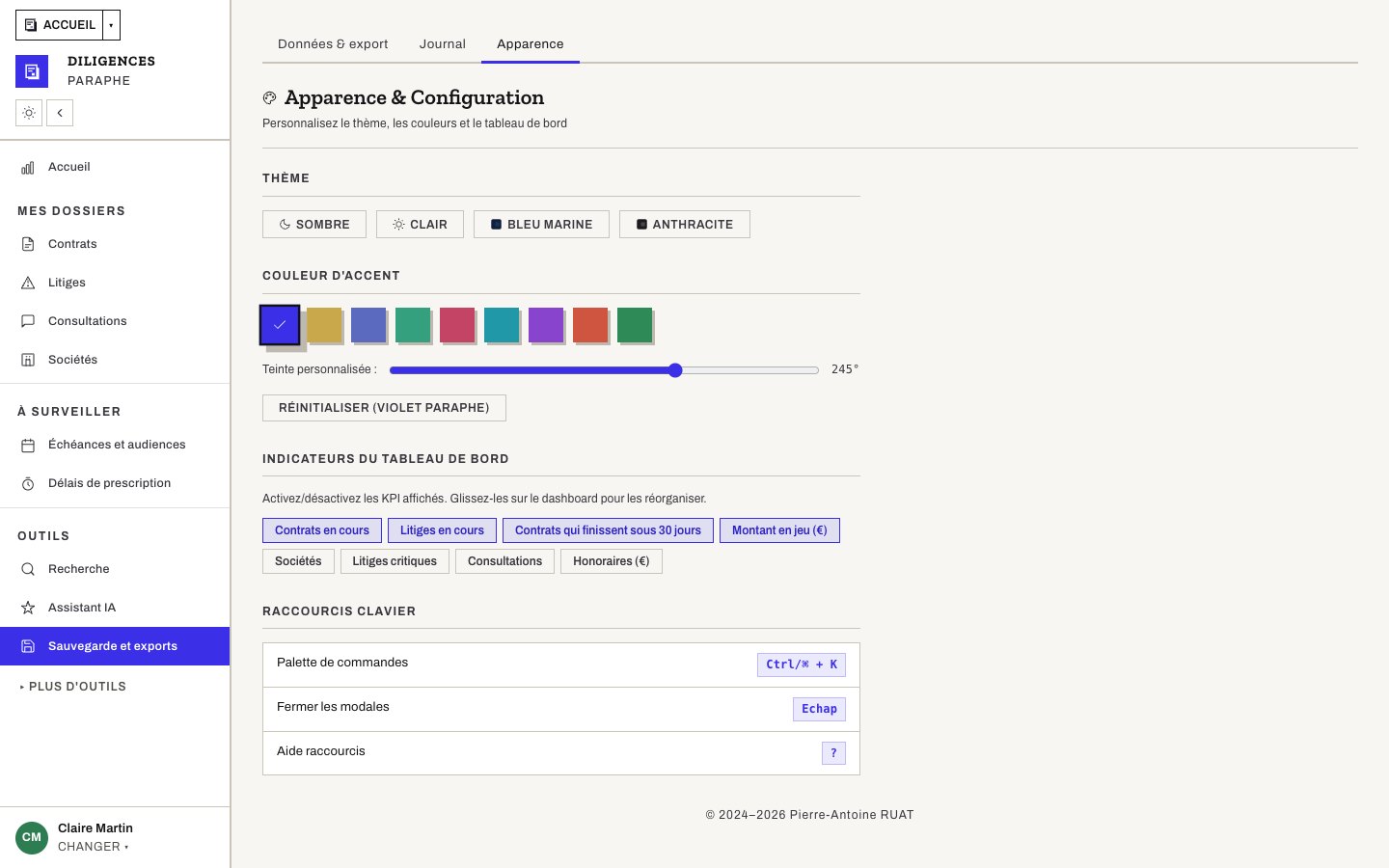Apply the ANTHRACITE theme
The height and width of the screenshot is (868, 1389).
[685, 225]
